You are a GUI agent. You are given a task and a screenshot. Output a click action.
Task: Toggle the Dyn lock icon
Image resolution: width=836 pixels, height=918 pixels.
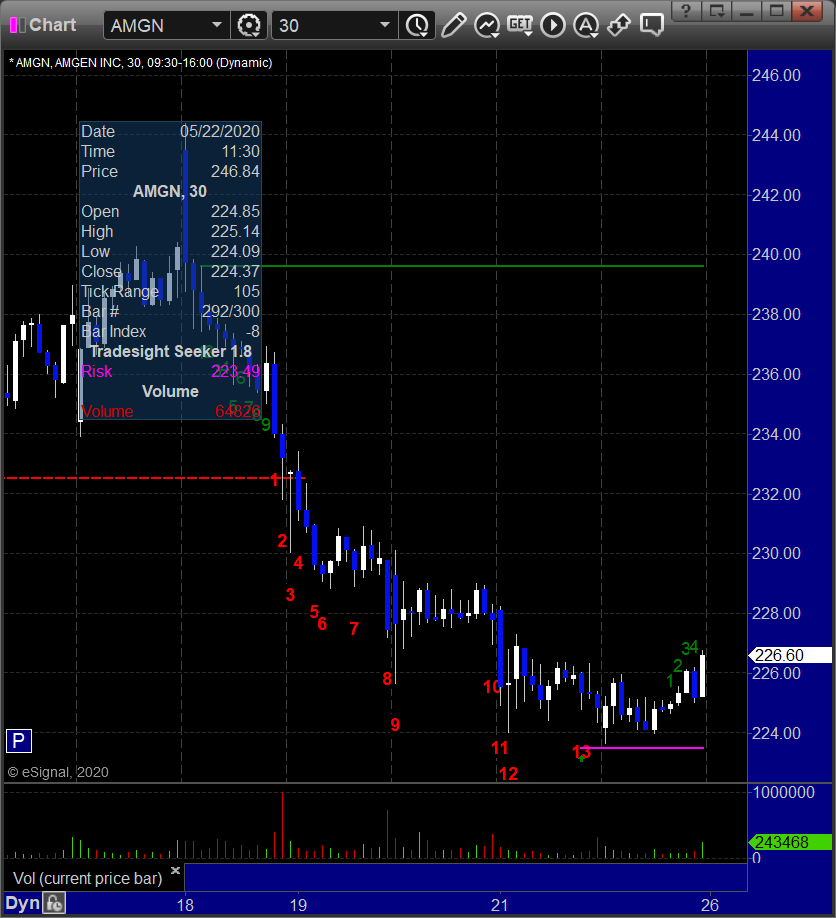(54, 903)
